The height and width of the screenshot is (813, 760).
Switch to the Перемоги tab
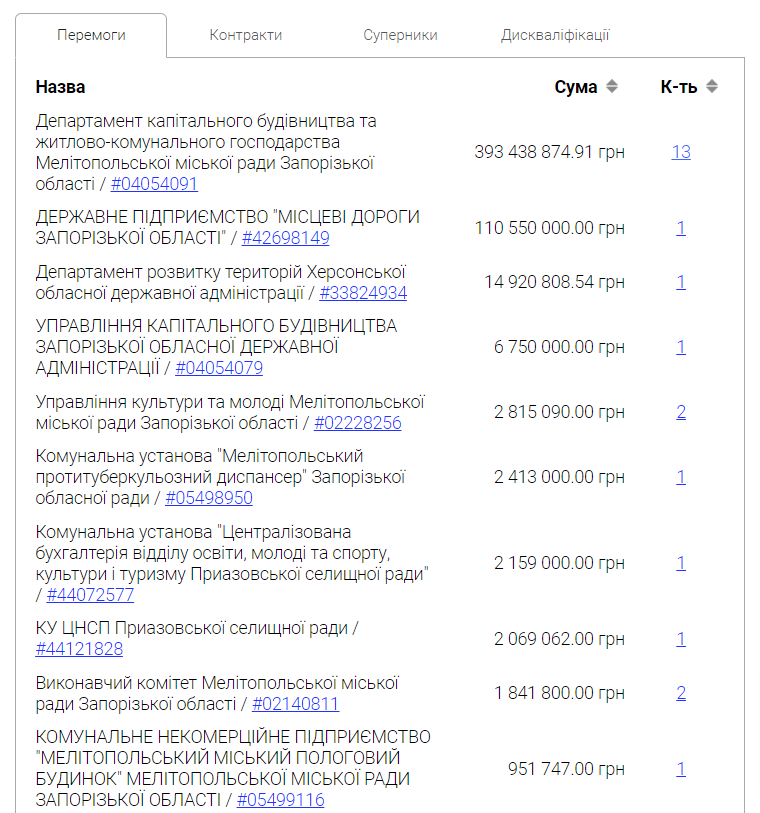pos(91,35)
